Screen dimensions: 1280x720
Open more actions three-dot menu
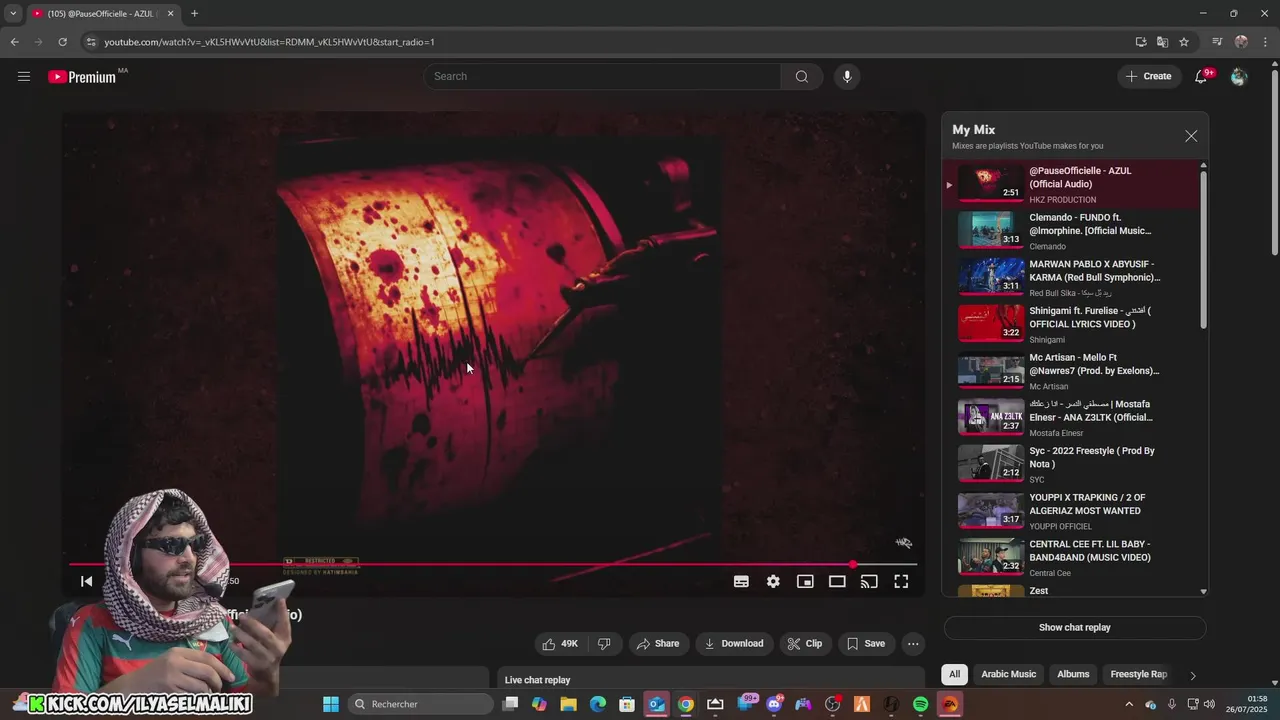click(913, 644)
